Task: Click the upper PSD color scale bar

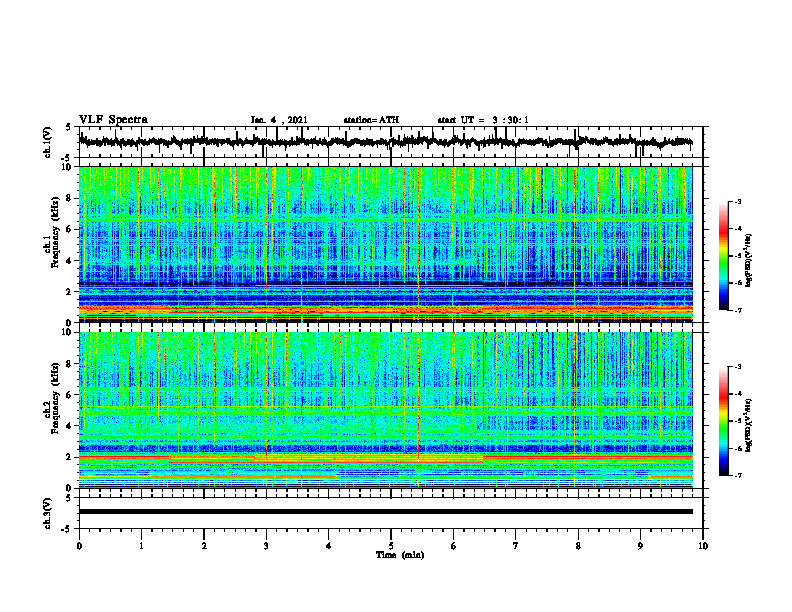Action: 724,256
